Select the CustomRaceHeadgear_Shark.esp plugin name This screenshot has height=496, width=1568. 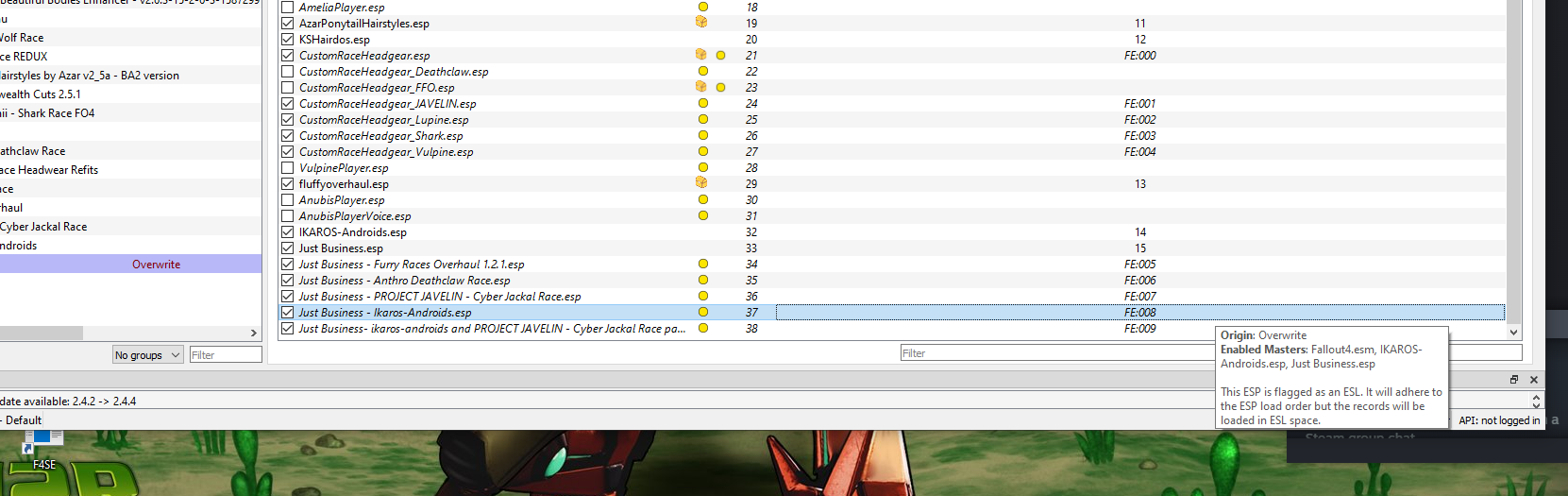tap(380, 135)
